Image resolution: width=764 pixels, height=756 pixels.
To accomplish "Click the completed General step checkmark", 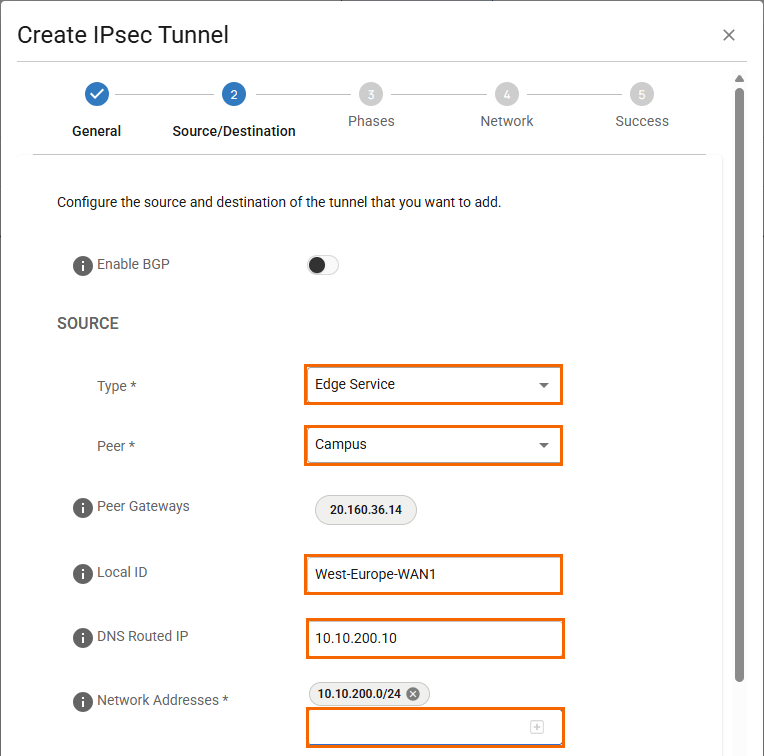I will tap(97, 94).
